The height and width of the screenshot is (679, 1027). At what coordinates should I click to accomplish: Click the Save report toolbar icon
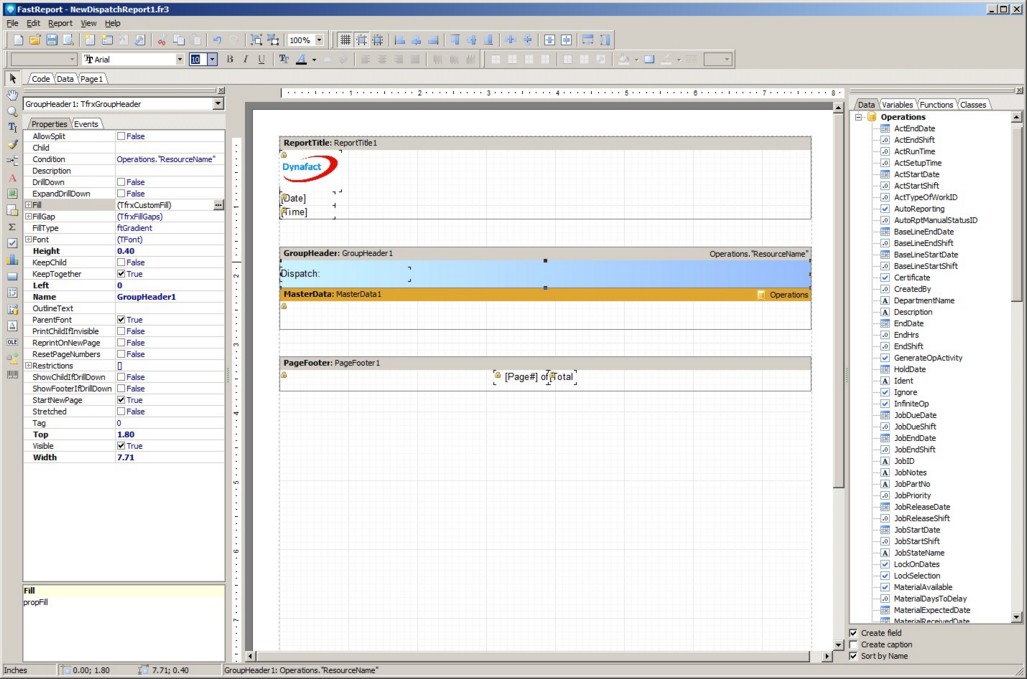[51, 40]
